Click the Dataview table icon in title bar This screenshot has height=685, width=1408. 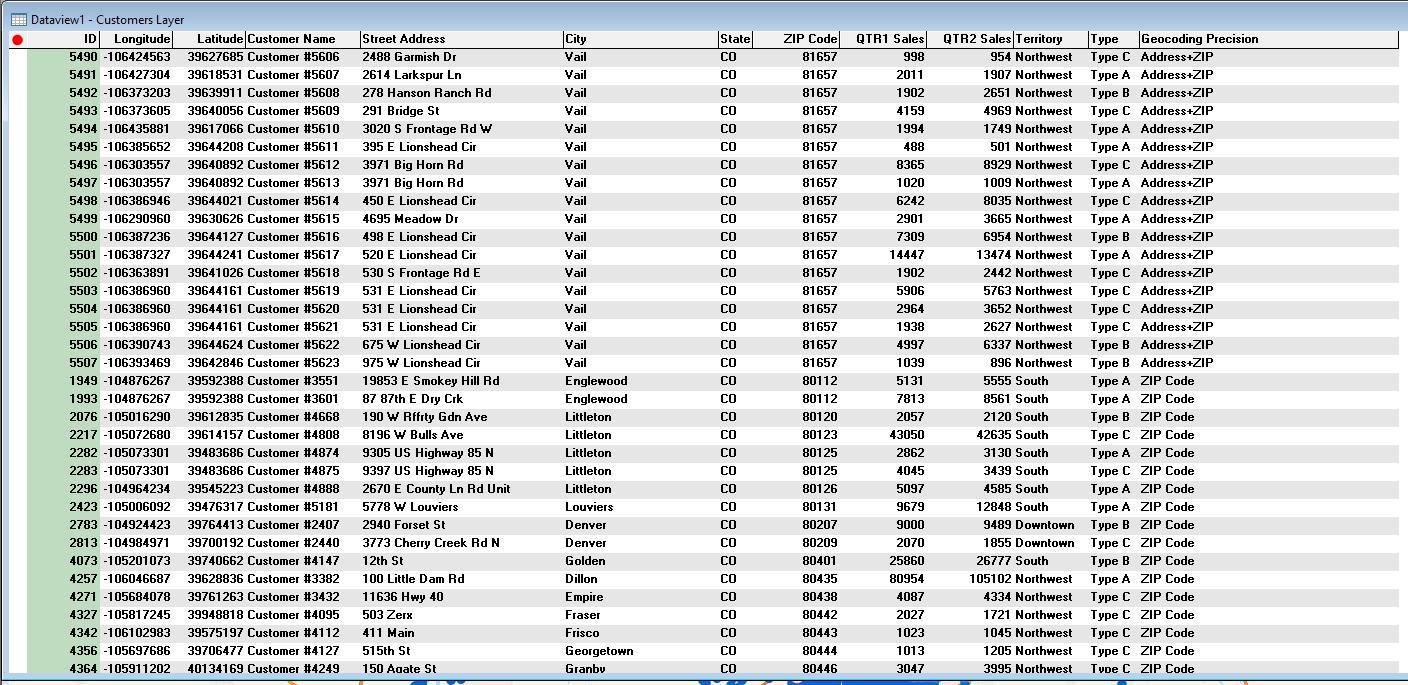pos(18,20)
